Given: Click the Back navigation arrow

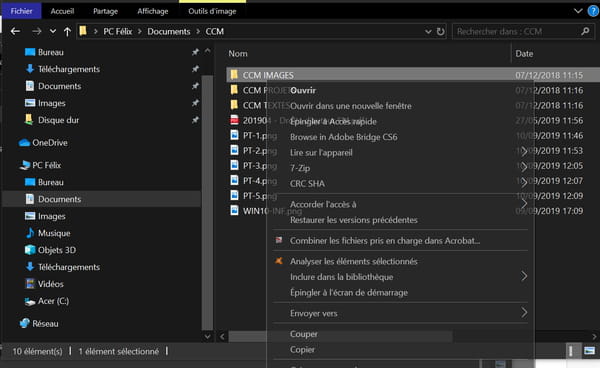Looking at the screenshot, I should [x=15, y=31].
